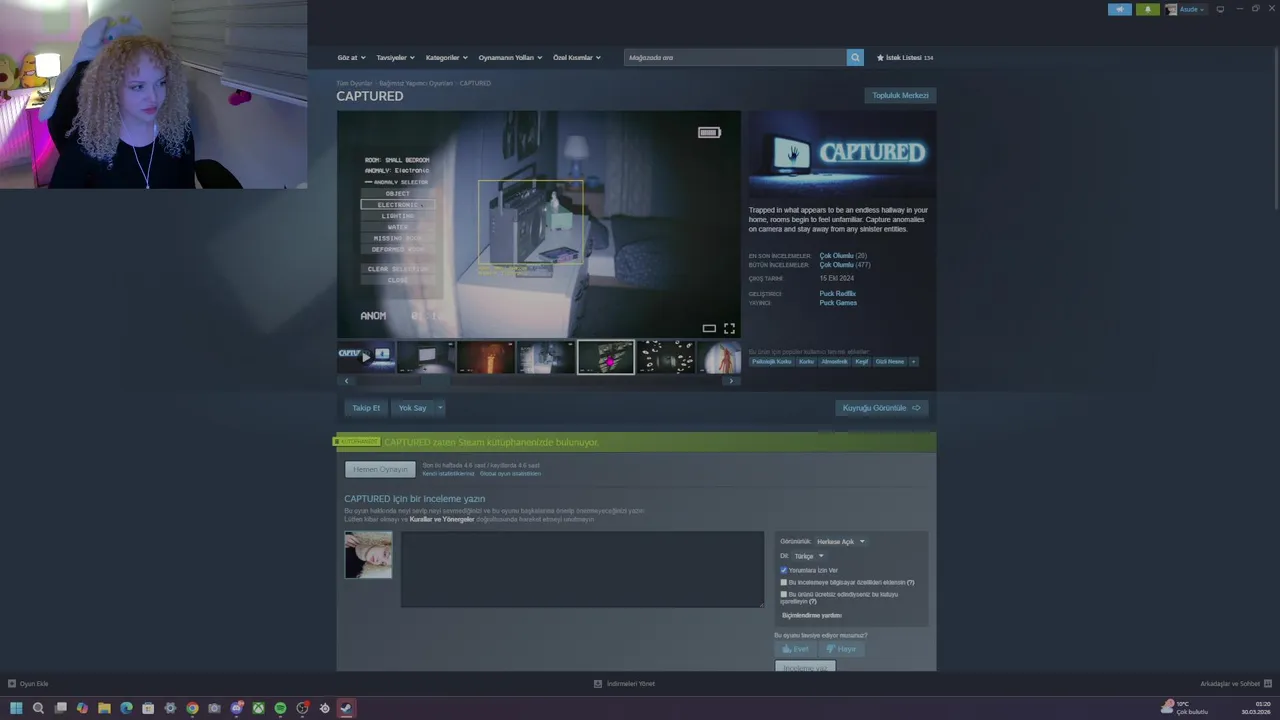The width and height of the screenshot is (1280, 720).
Task: Click the Topluluk Merkezi button
Action: (x=900, y=95)
